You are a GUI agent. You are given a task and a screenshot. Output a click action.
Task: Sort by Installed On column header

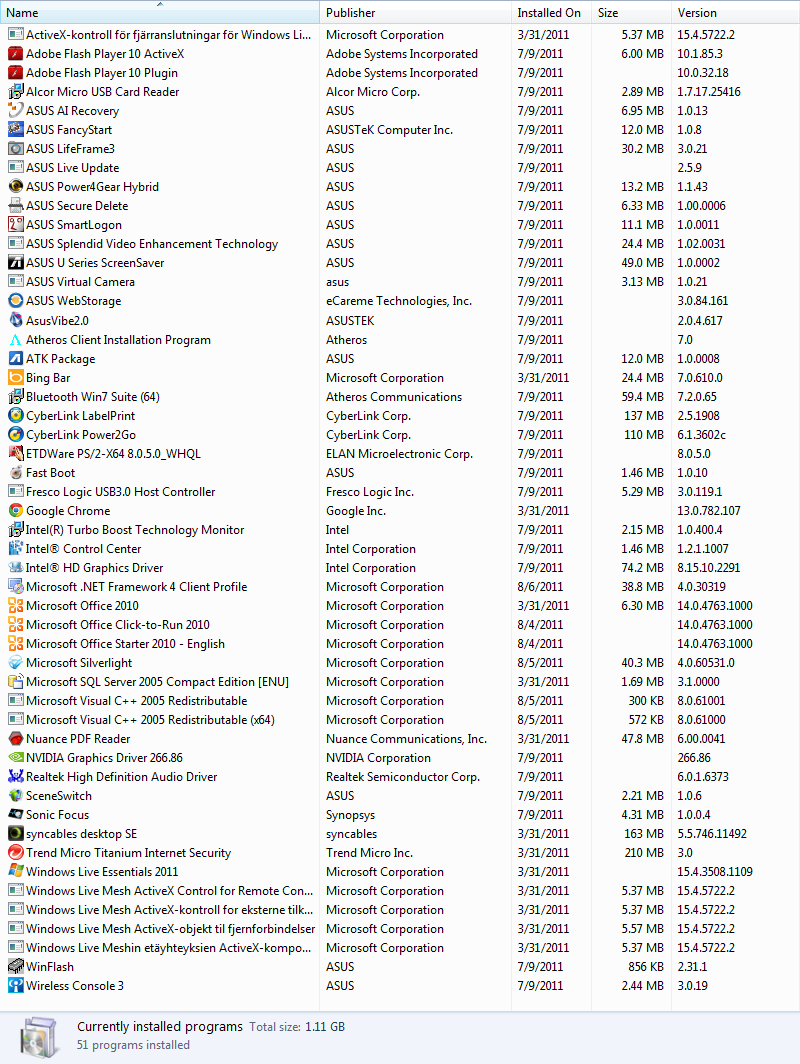tap(550, 13)
